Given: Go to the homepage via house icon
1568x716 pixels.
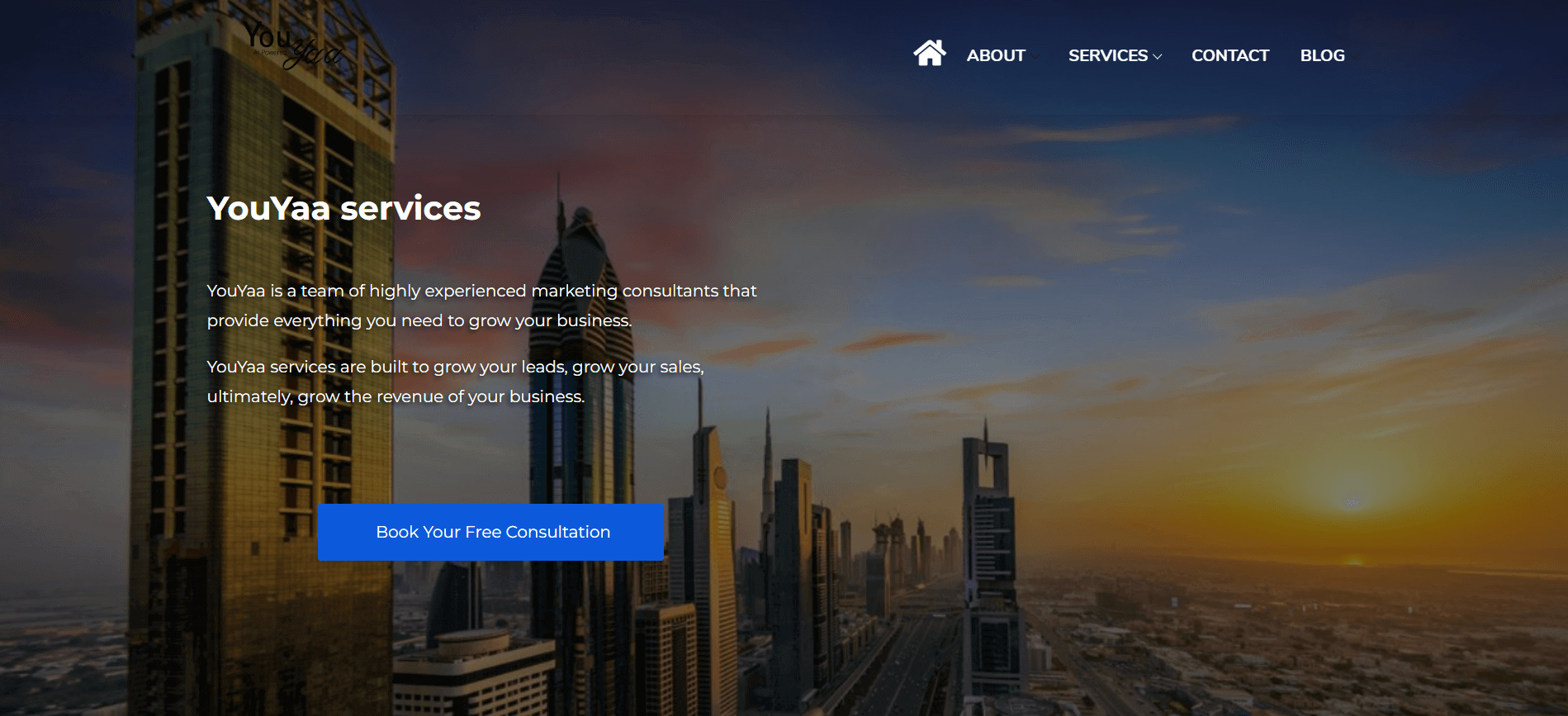Looking at the screenshot, I should (x=929, y=53).
